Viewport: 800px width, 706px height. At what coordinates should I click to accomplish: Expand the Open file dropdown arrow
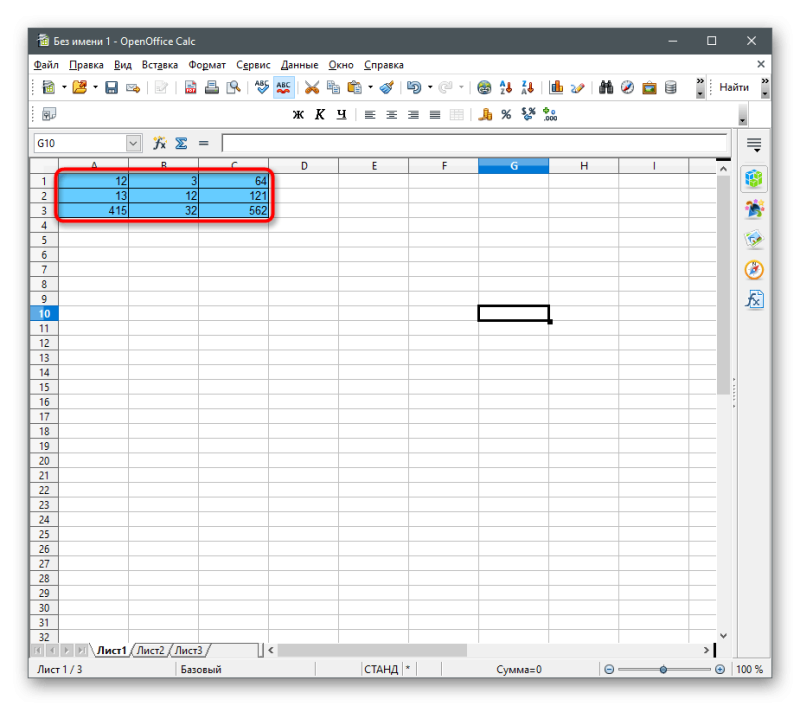point(95,87)
